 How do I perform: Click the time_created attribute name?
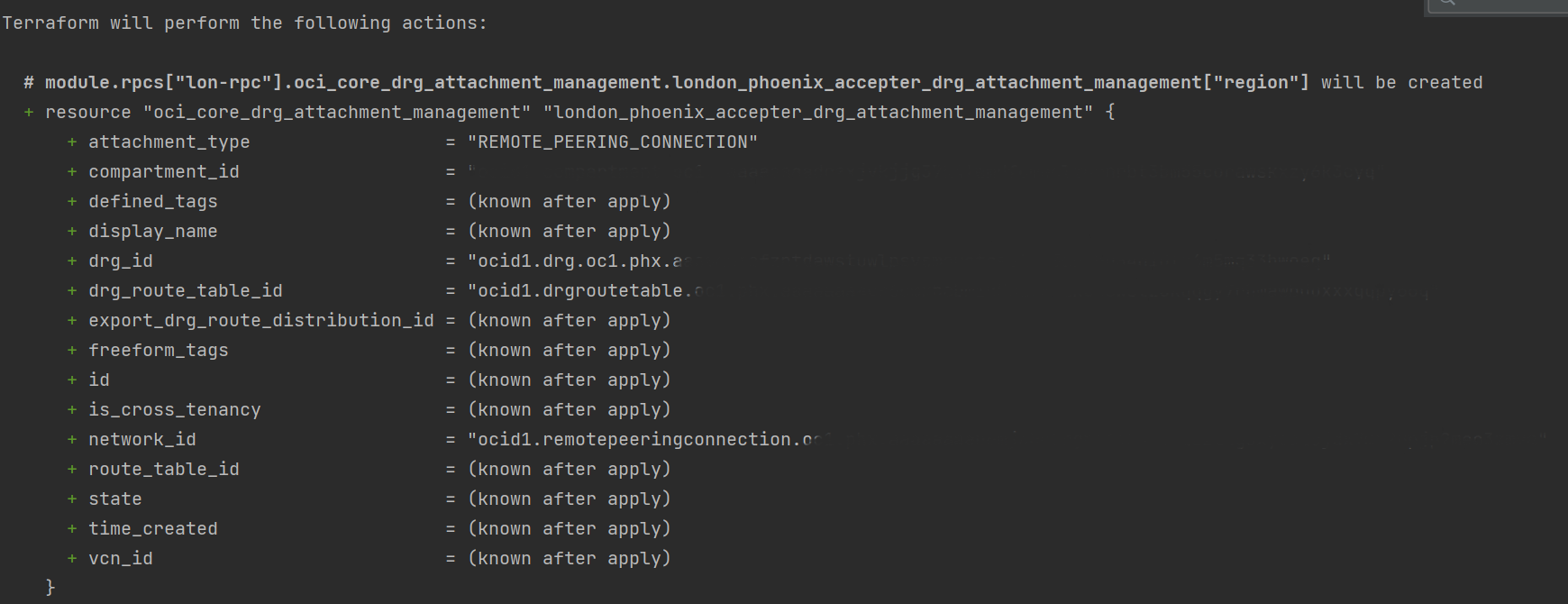(x=152, y=529)
